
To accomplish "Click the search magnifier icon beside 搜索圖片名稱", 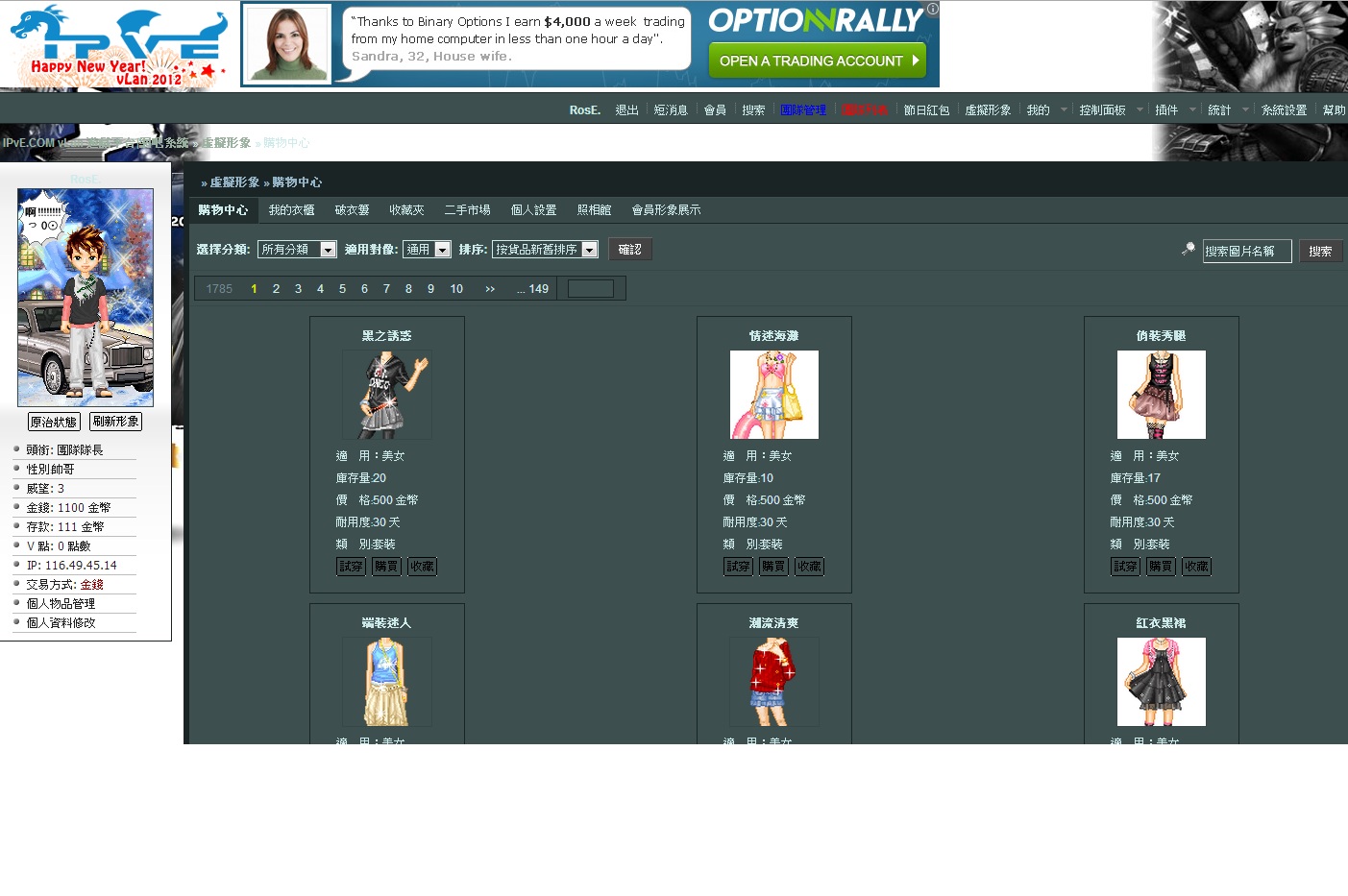I will point(1189,249).
